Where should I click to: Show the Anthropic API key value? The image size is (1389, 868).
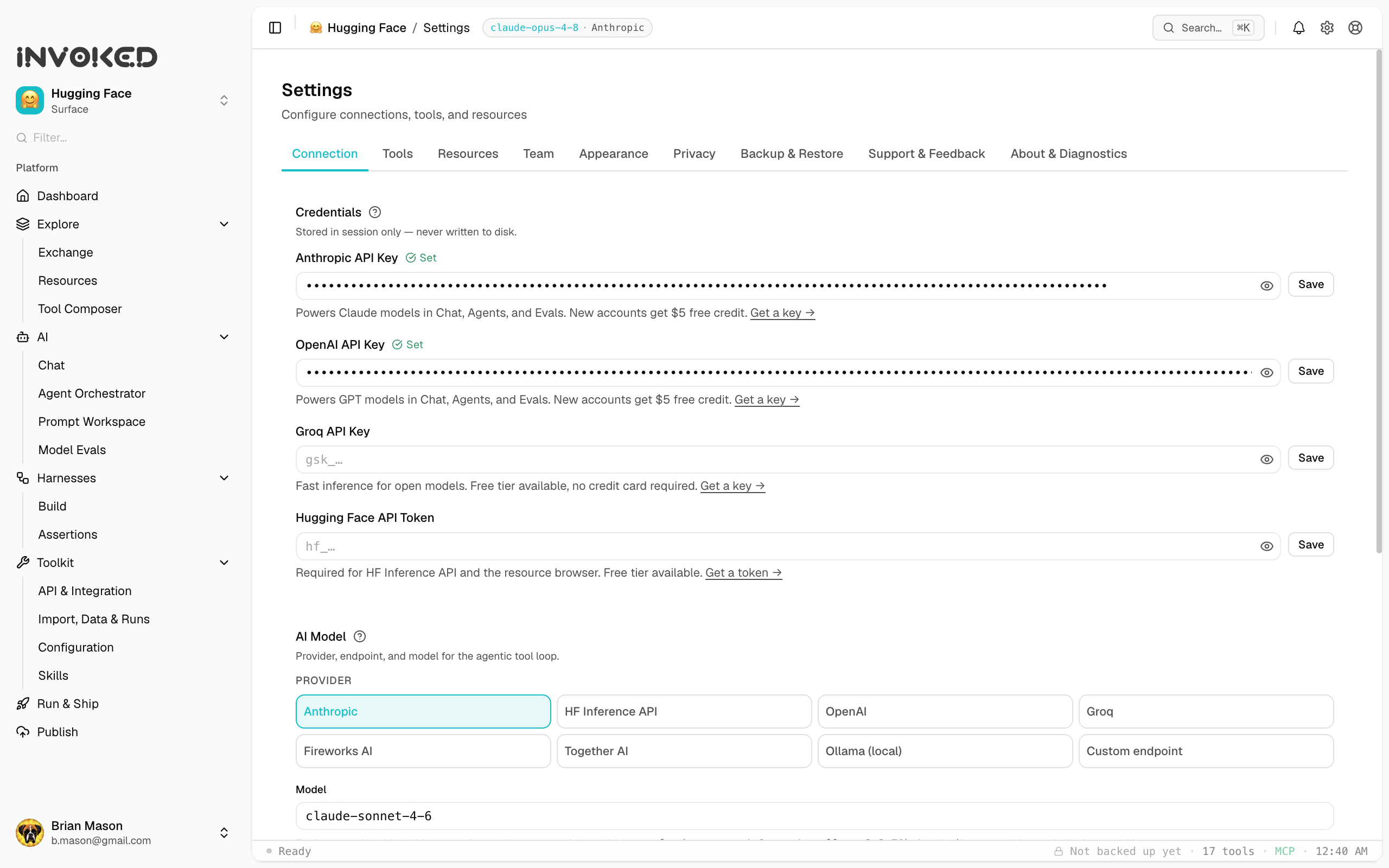(1266, 286)
